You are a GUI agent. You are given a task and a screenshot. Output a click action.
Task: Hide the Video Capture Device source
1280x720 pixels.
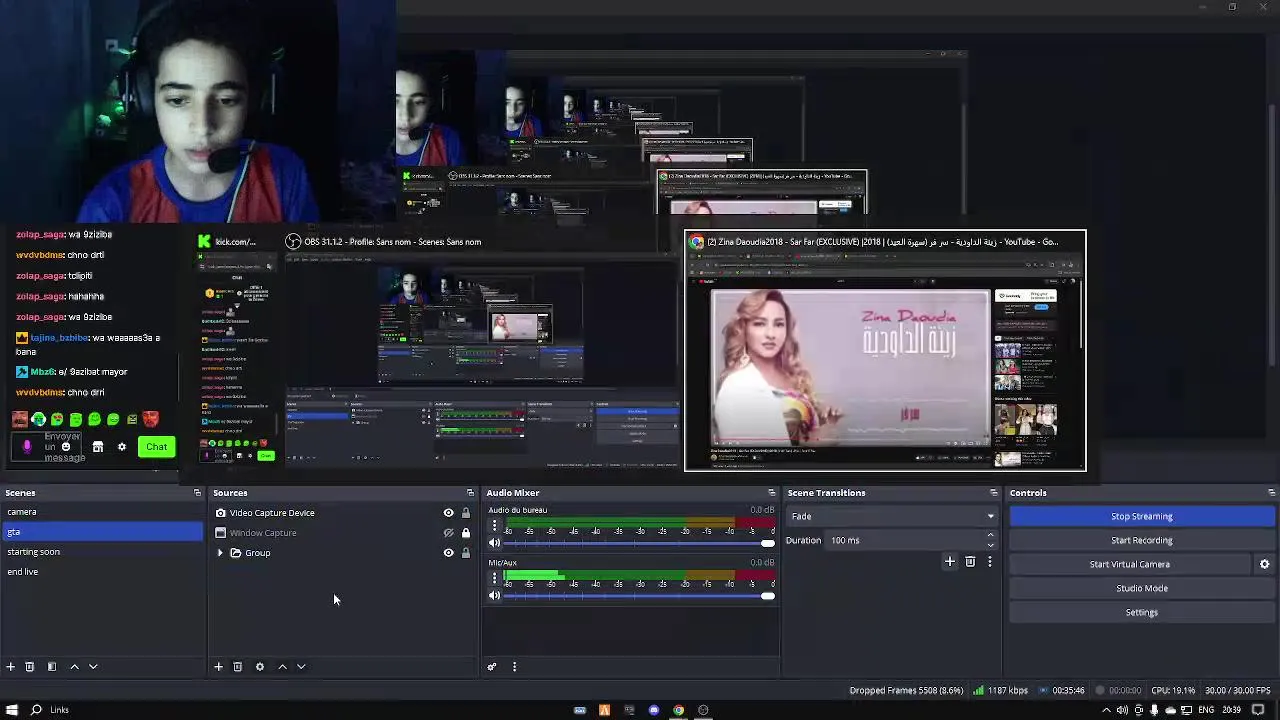448,513
